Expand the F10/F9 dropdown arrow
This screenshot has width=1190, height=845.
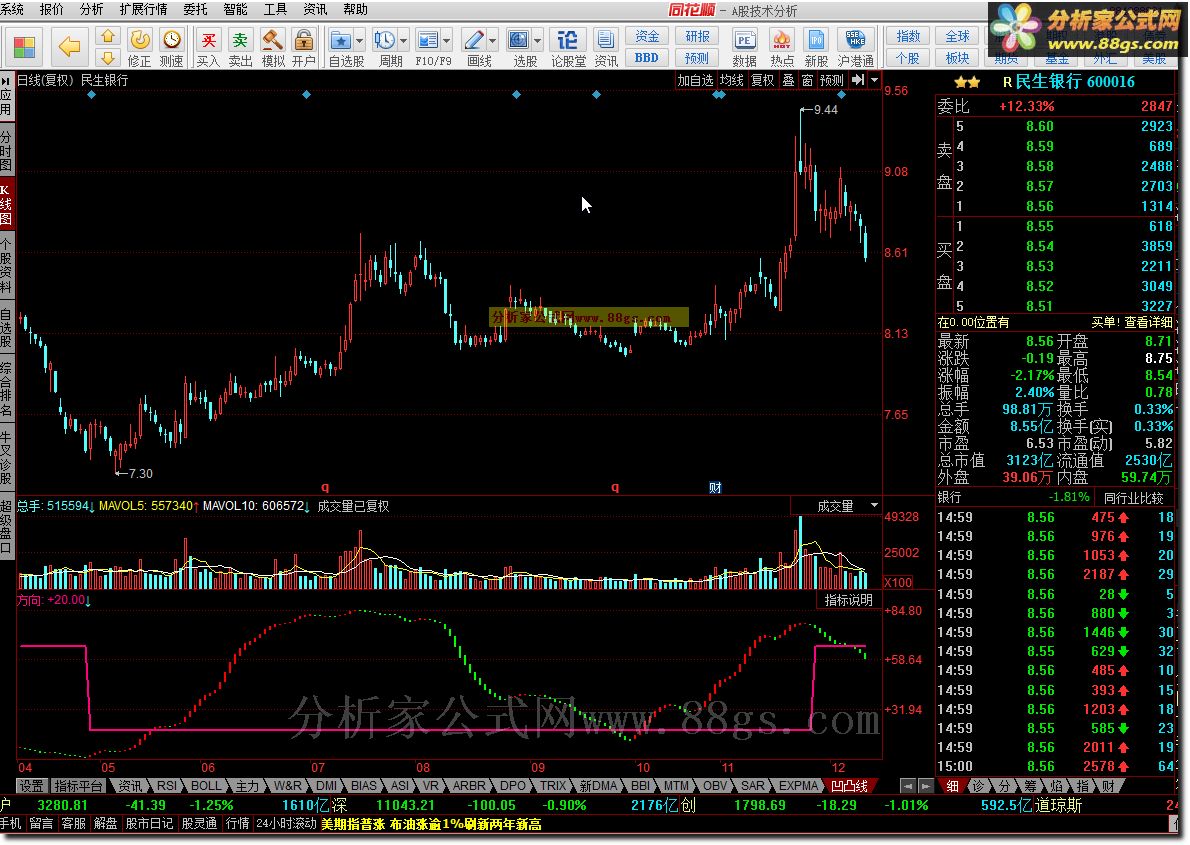pos(447,40)
